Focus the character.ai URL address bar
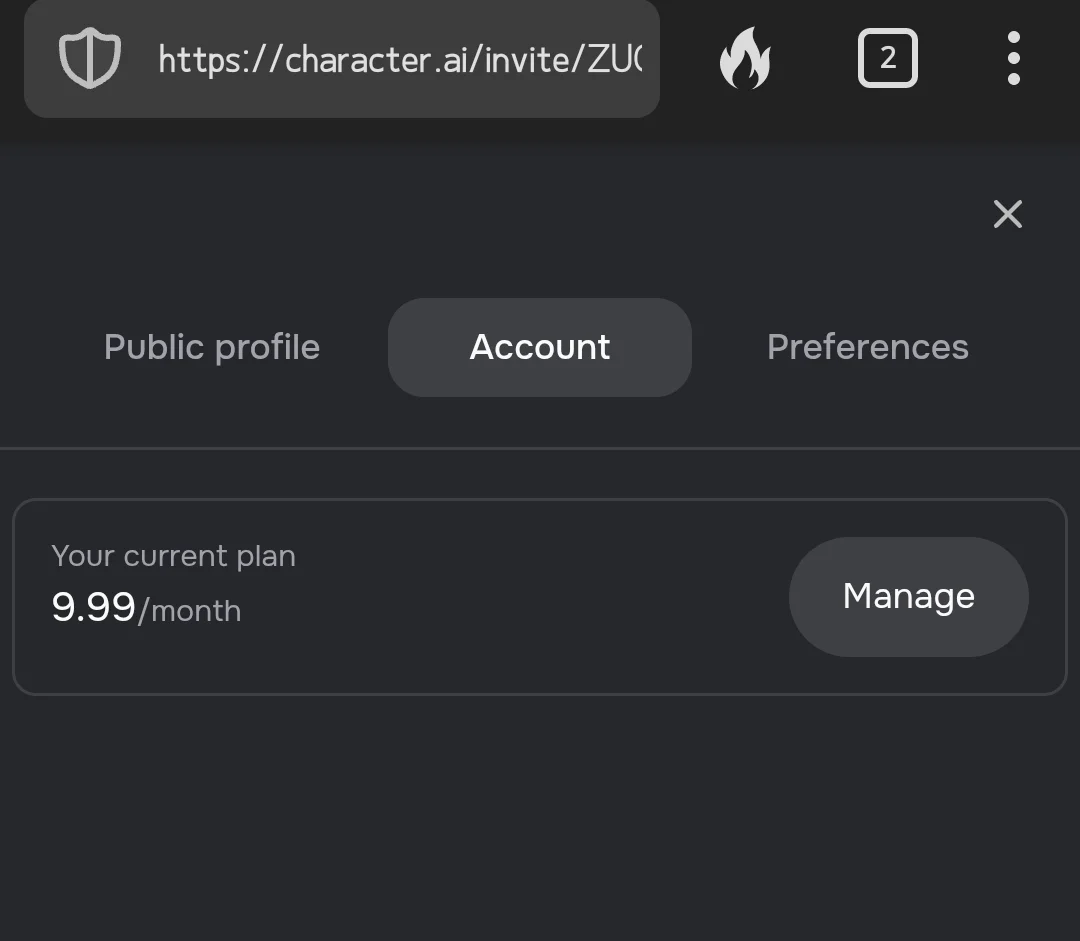 tap(342, 59)
